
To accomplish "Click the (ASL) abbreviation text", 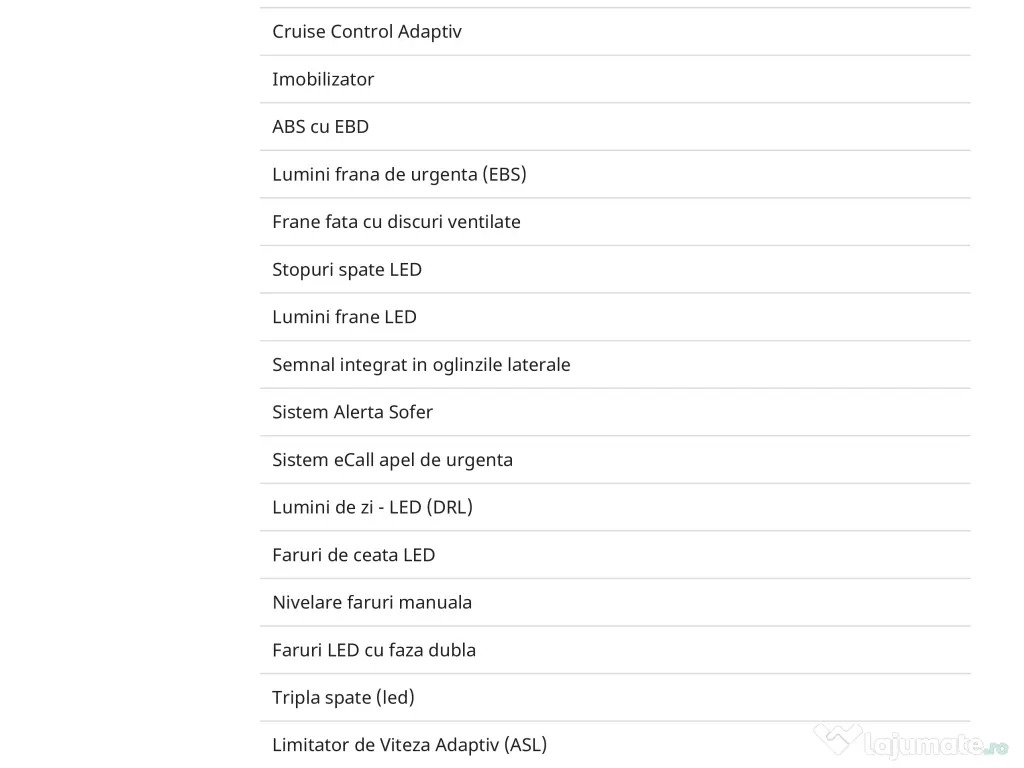I will (526, 745).
